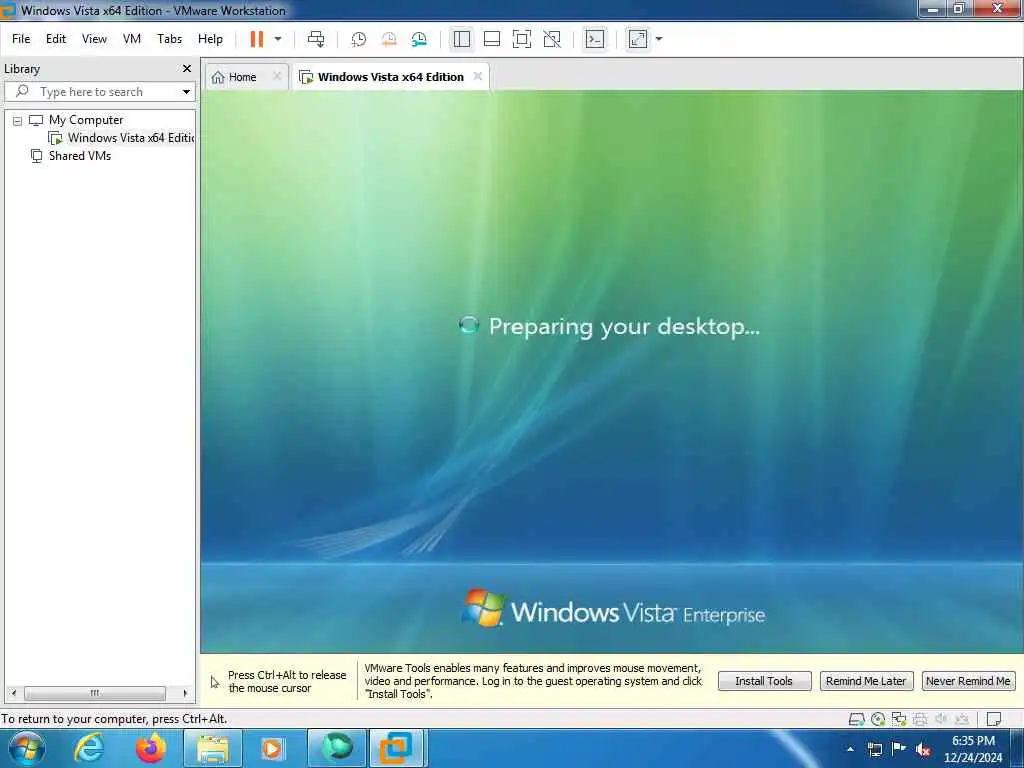Click the library scrollbar left arrow
Image resolution: width=1024 pixels, height=768 pixels.
14,693
